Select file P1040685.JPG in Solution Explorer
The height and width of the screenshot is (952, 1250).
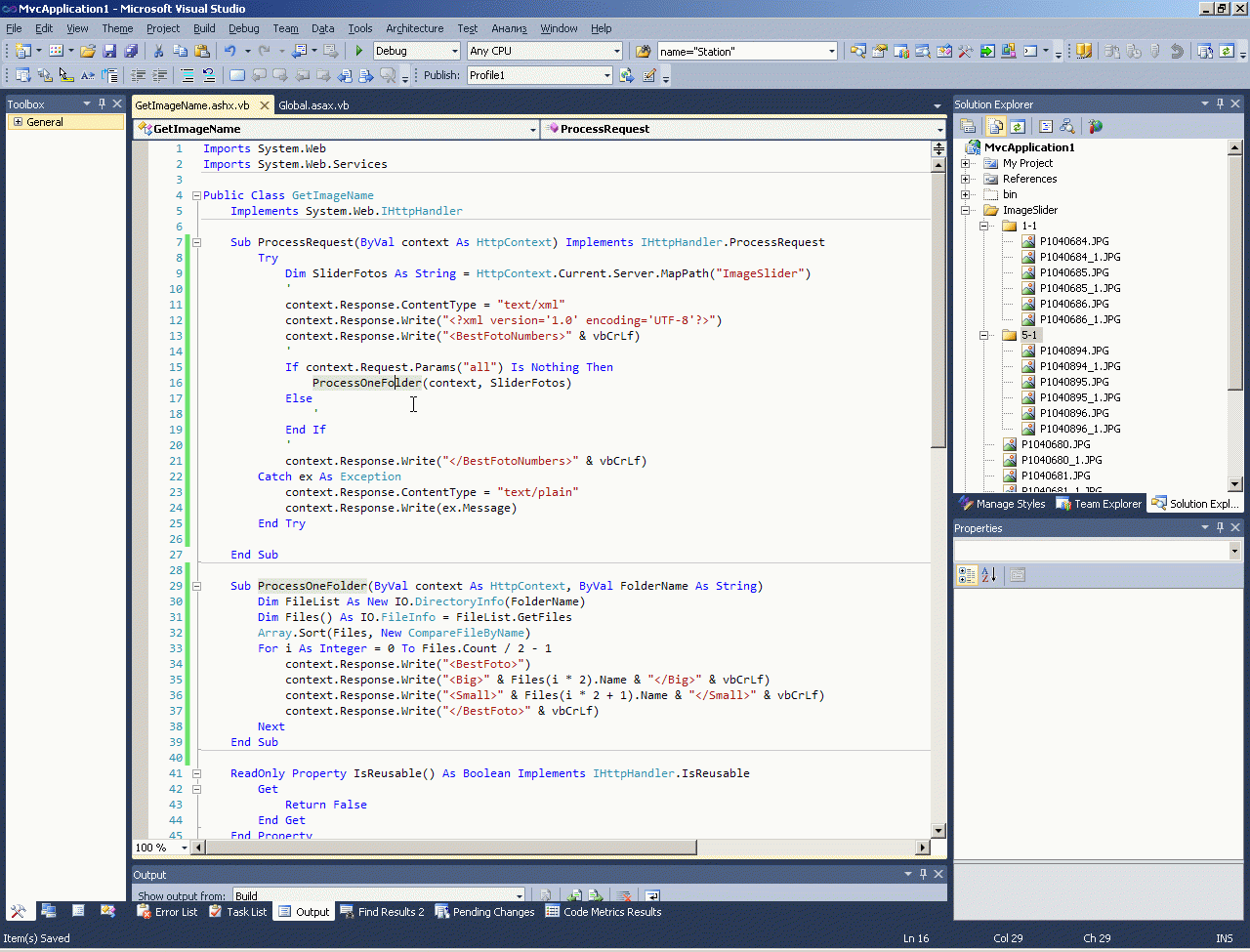tap(1073, 272)
